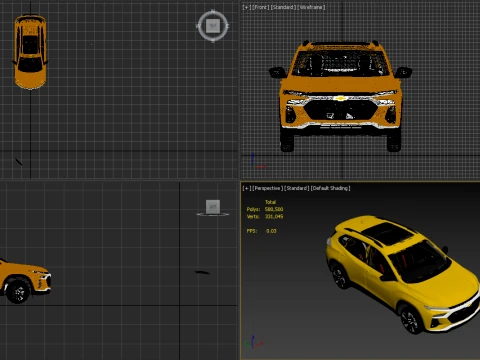Click the Top face of the ViewCube
This screenshot has width=480, height=360.
(213, 26)
